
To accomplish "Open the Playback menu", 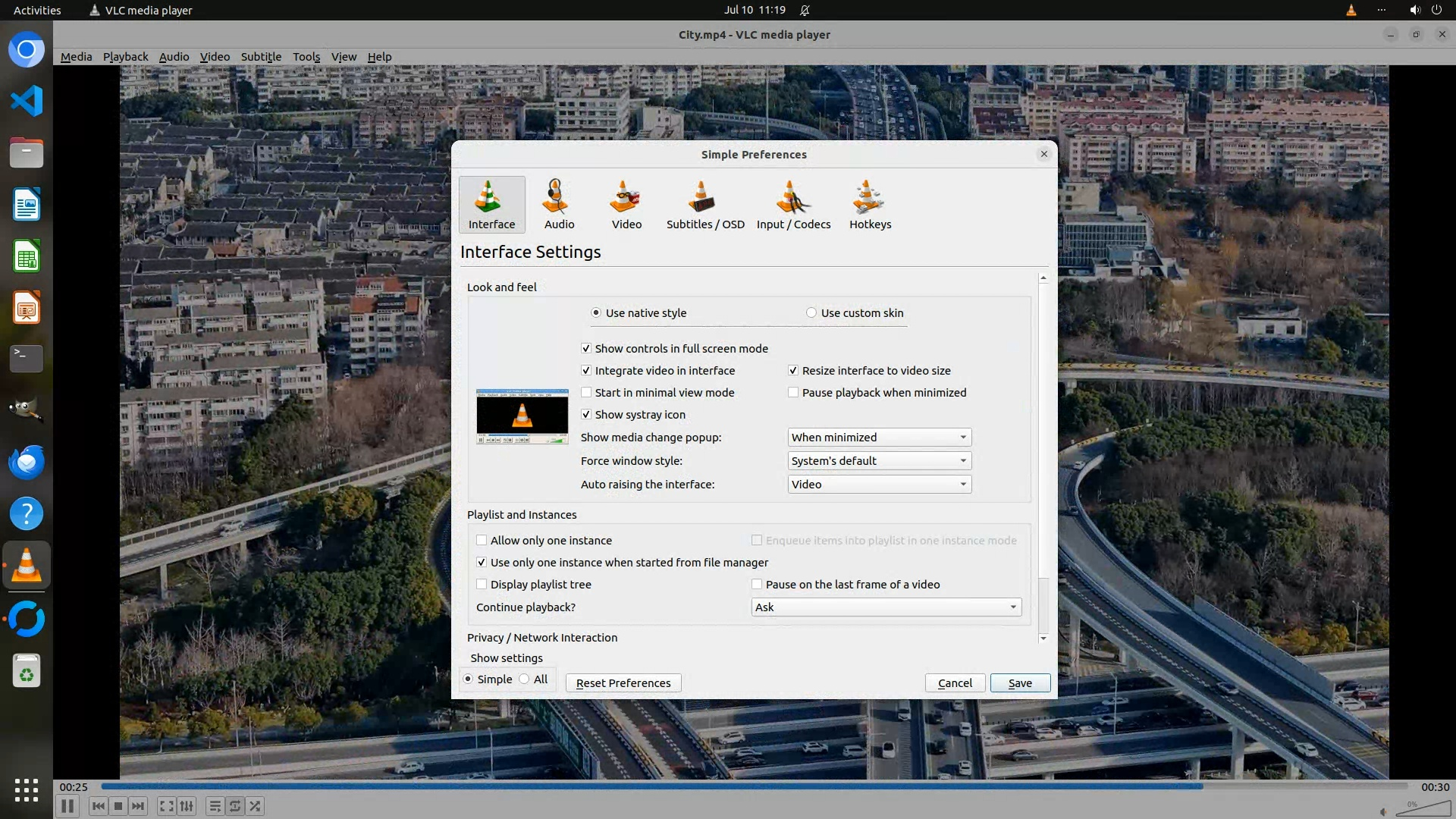I will coord(125,57).
